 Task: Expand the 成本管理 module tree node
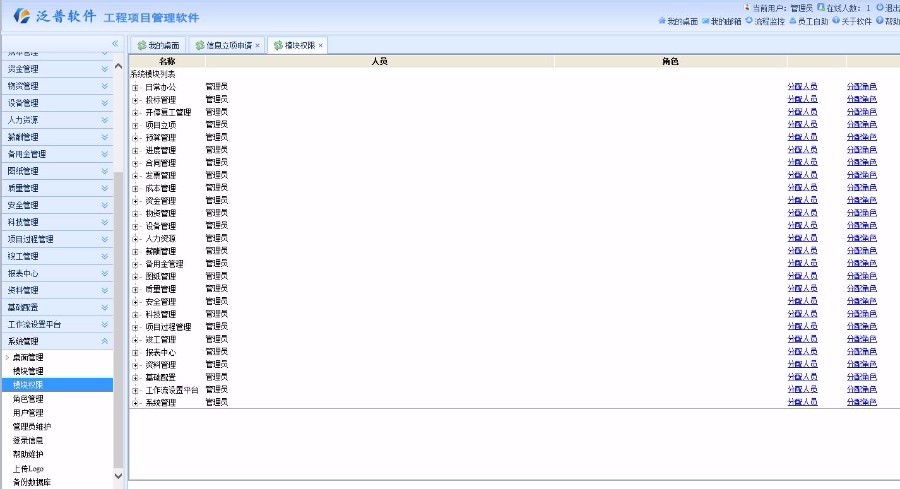pyautogui.click(x=135, y=188)
